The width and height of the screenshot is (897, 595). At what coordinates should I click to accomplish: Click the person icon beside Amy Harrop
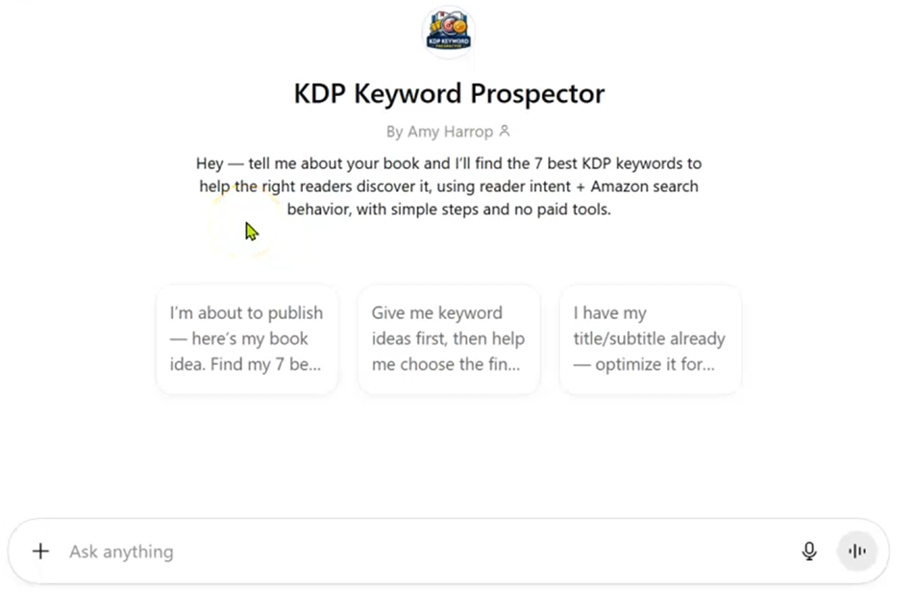[504, 131]
